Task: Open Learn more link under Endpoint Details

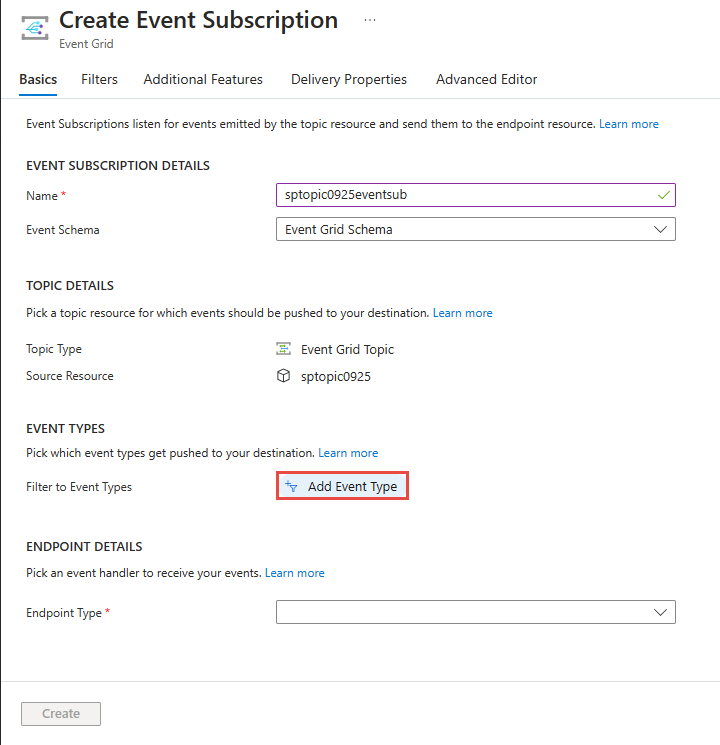Action: (x=295, y=573)
